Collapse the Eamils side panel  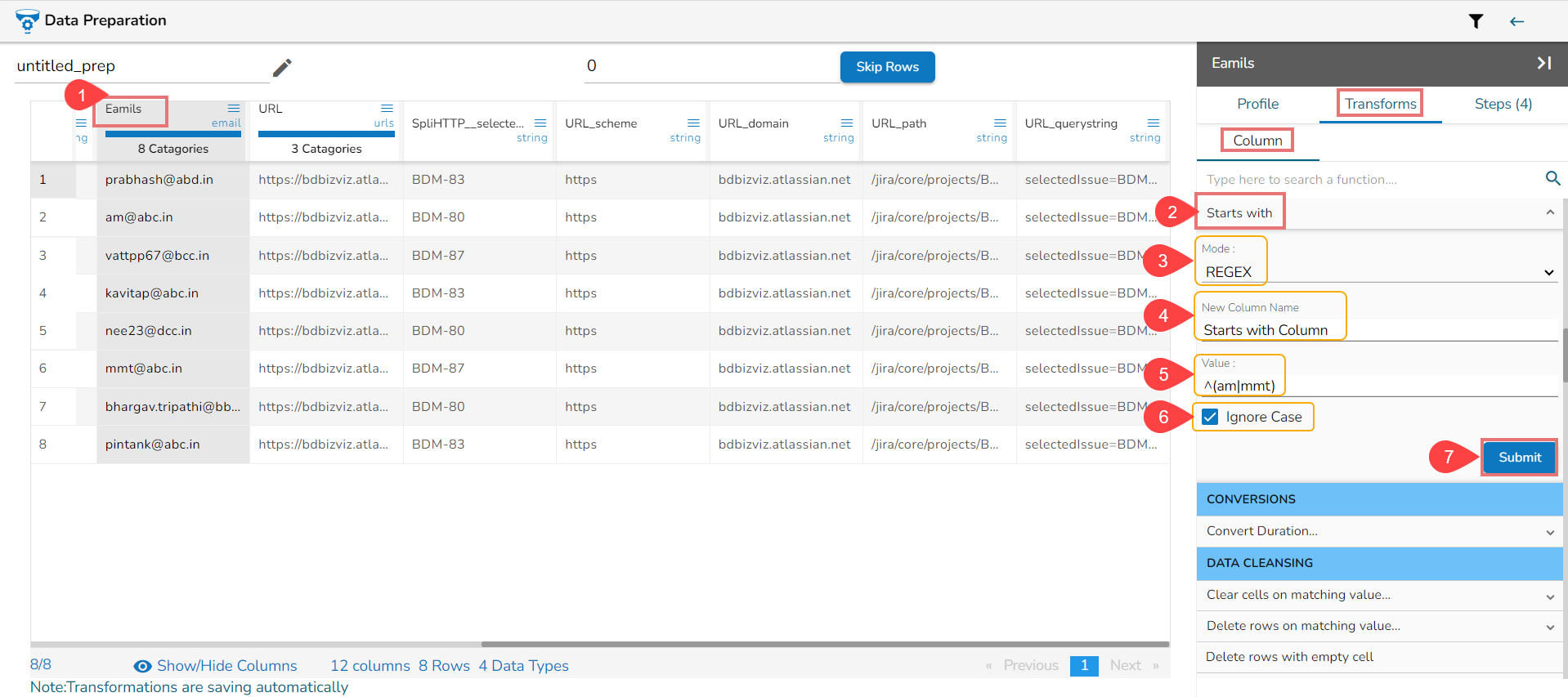1543,63
